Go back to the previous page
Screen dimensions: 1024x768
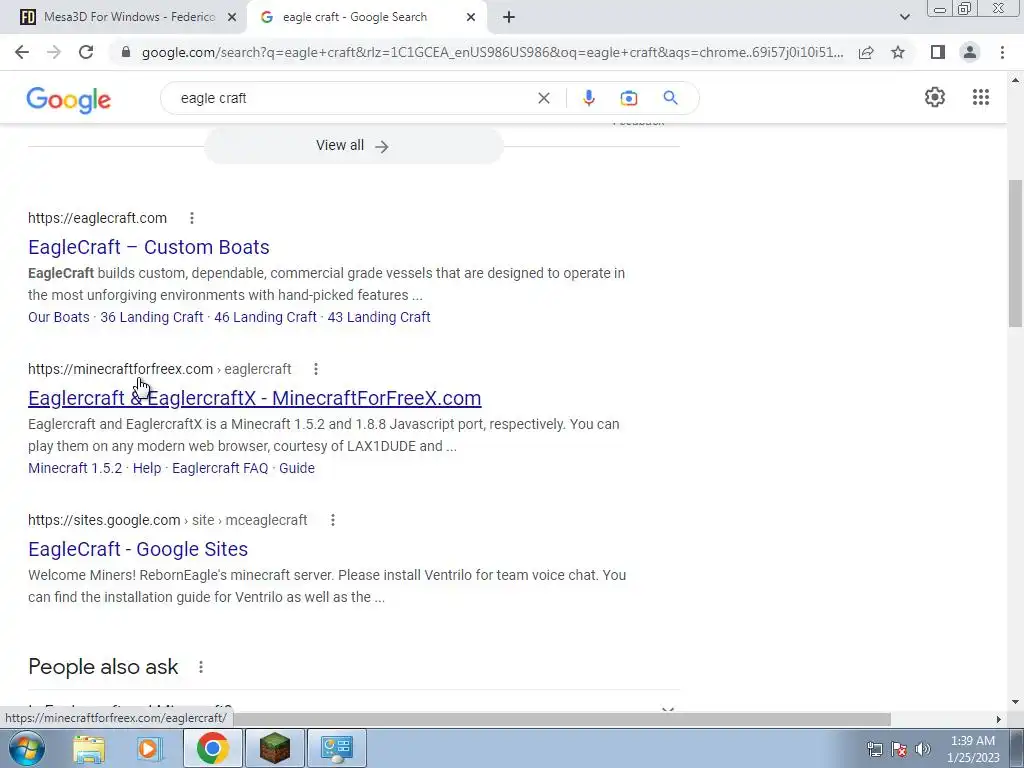point(22,52)
